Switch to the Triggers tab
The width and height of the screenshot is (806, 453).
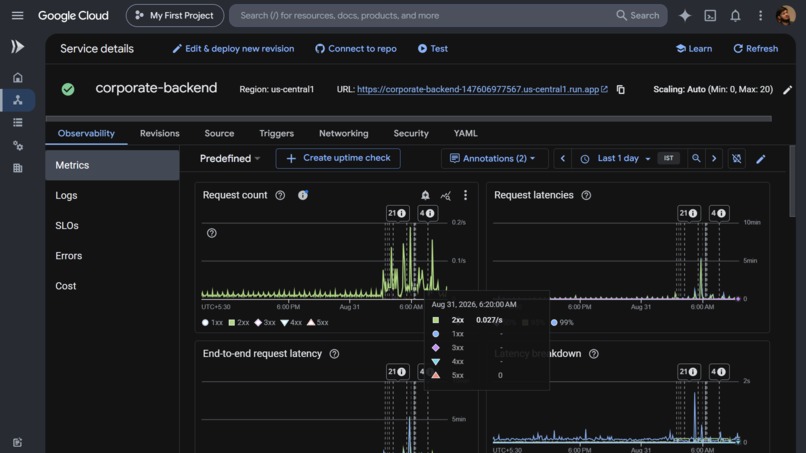(277, 133)
